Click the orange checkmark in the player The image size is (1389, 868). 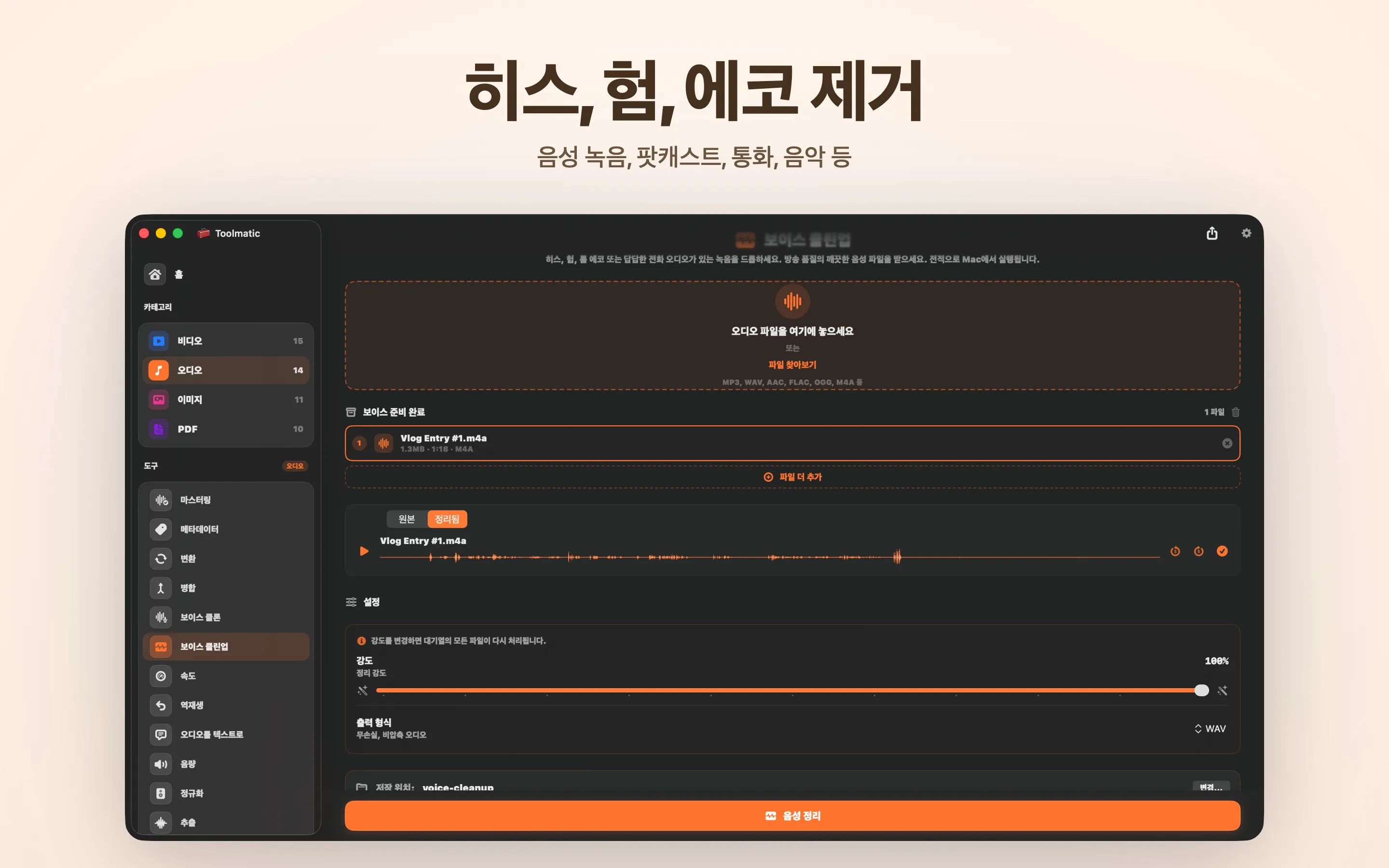pyautogui.click(x=1222, y=551)
